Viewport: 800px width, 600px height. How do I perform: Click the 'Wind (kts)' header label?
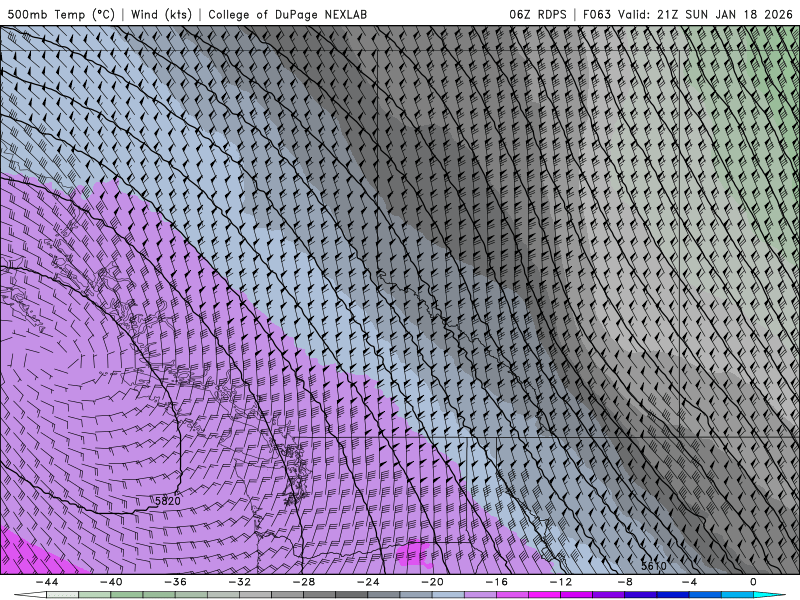[161, 14]
